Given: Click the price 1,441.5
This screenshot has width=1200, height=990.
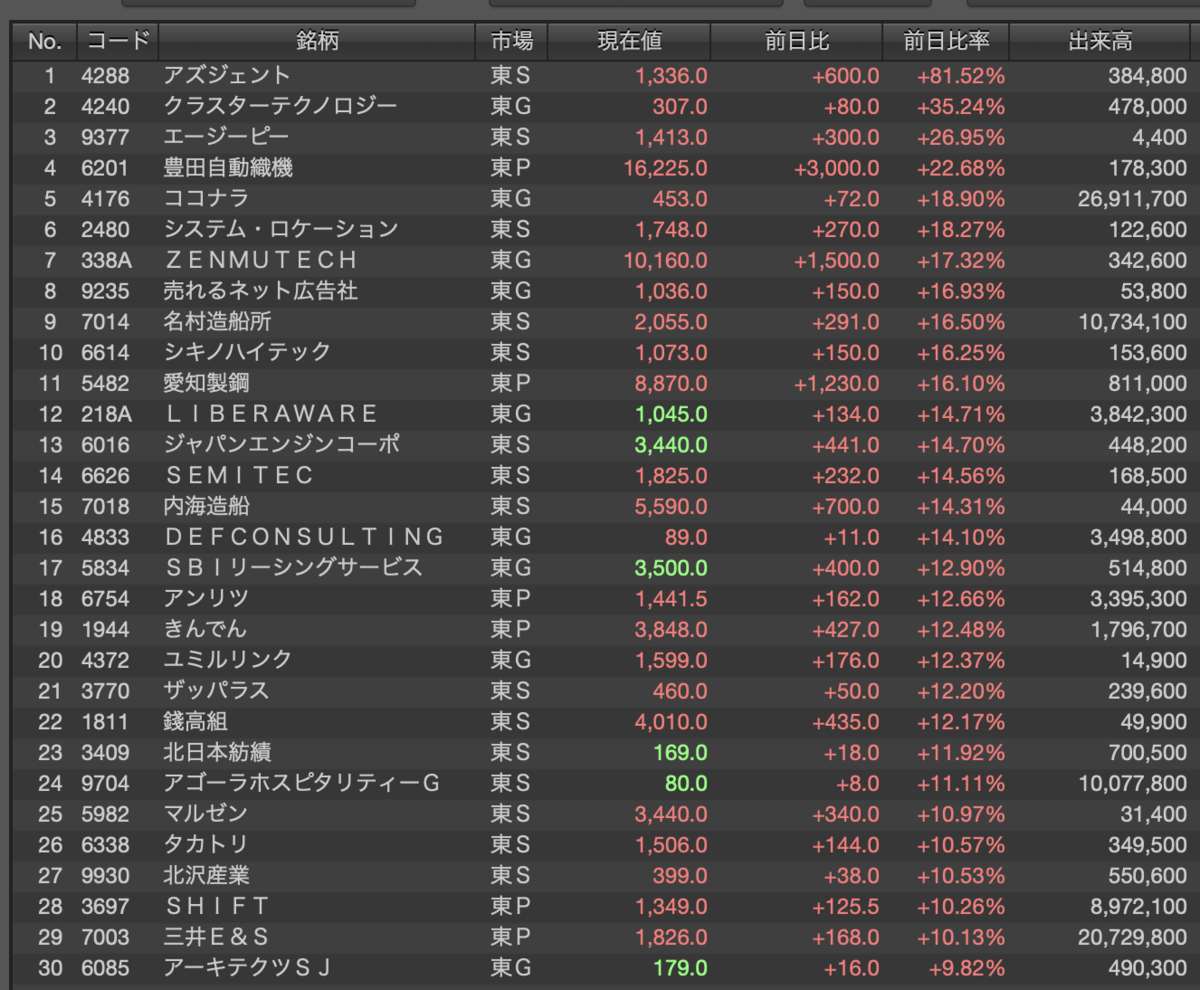Looking at the screenshot, I should pos(671,599).
